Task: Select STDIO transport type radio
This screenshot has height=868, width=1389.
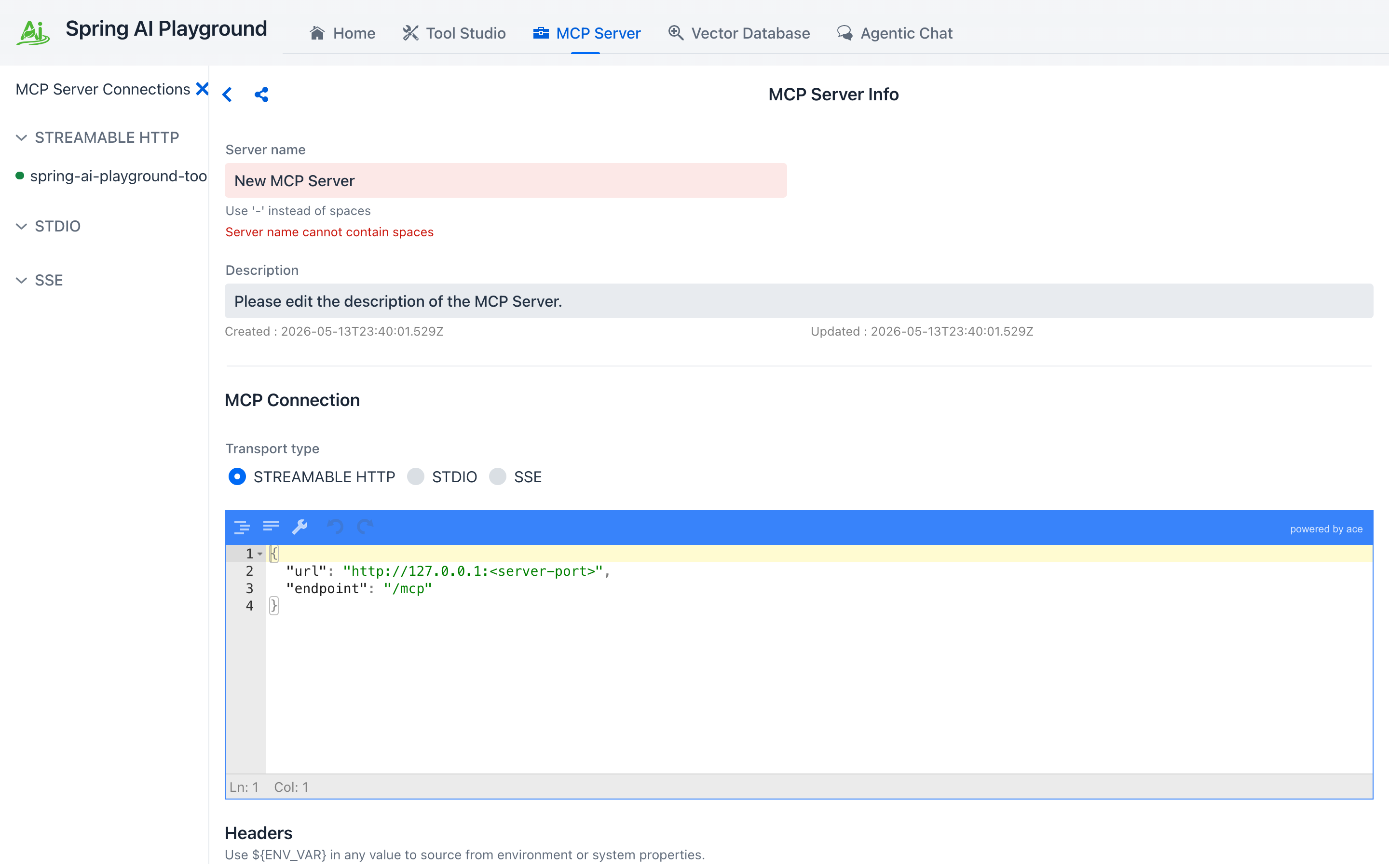Action: coord(416,476)
